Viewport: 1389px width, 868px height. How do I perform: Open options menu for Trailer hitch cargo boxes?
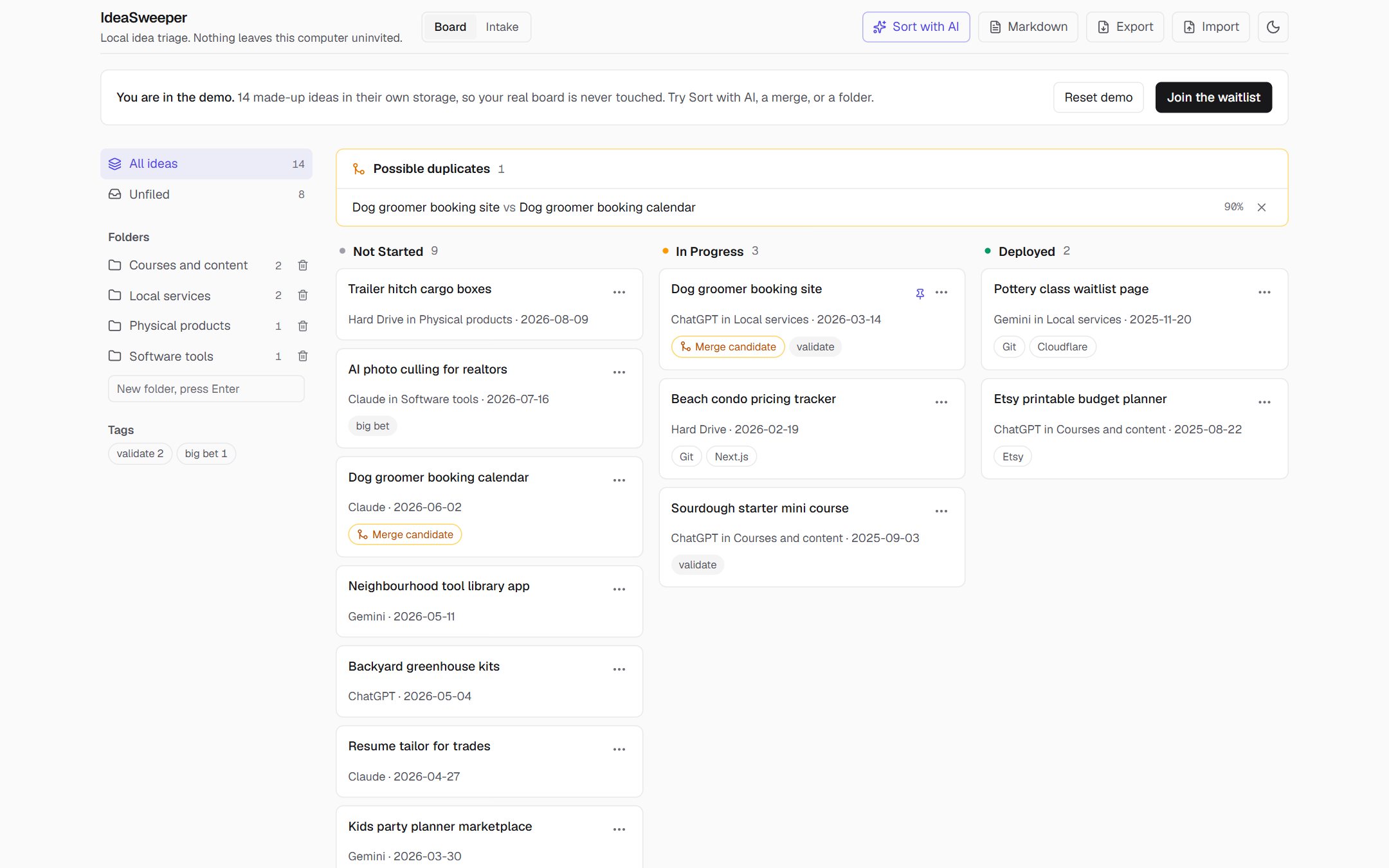619,293
